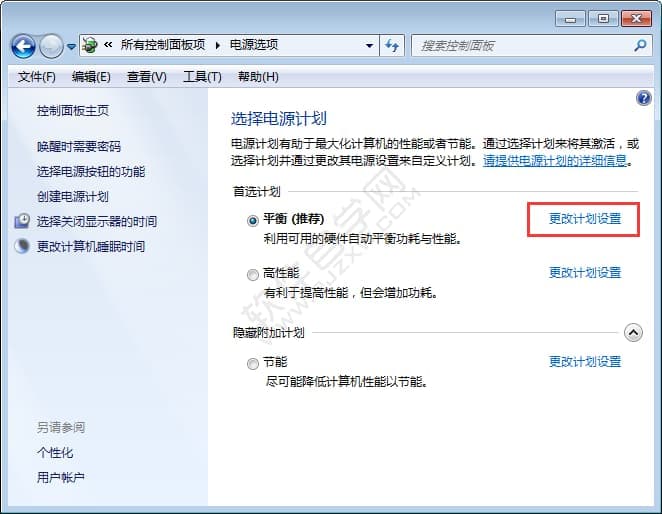
Task: Click the power options icon in the address bar
Action: point(91,46)
